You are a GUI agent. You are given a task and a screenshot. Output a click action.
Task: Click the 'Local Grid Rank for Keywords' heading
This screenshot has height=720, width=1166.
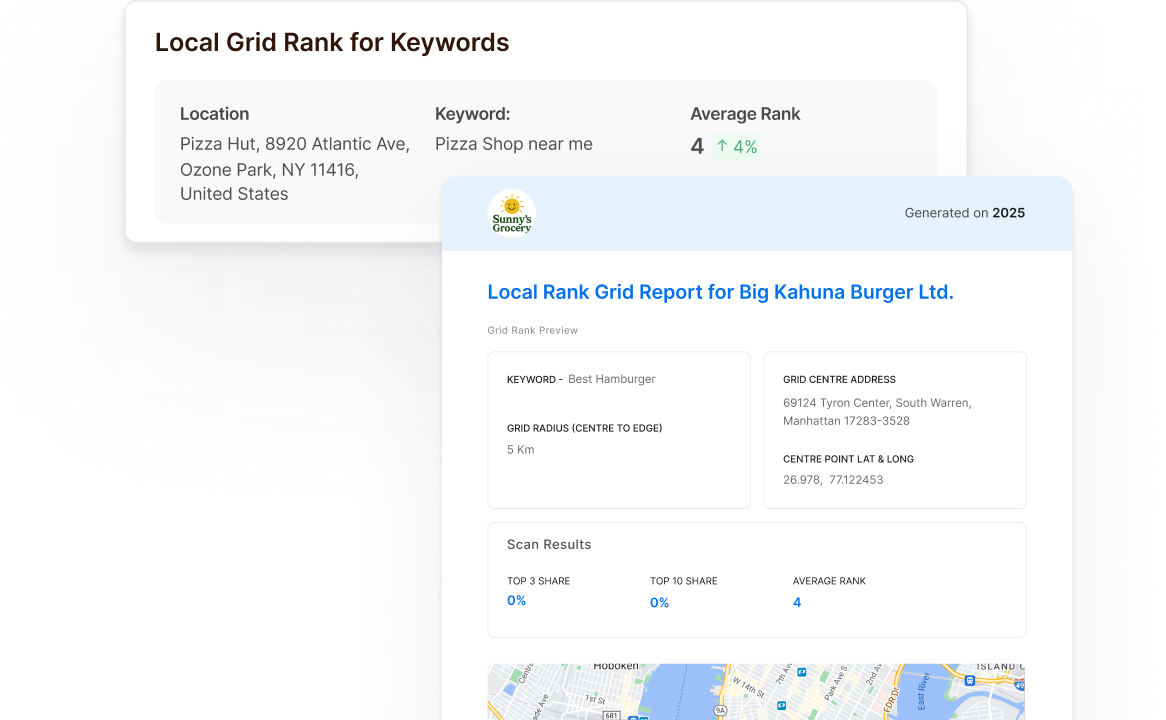pyautogui.click(x=332, y=42)
